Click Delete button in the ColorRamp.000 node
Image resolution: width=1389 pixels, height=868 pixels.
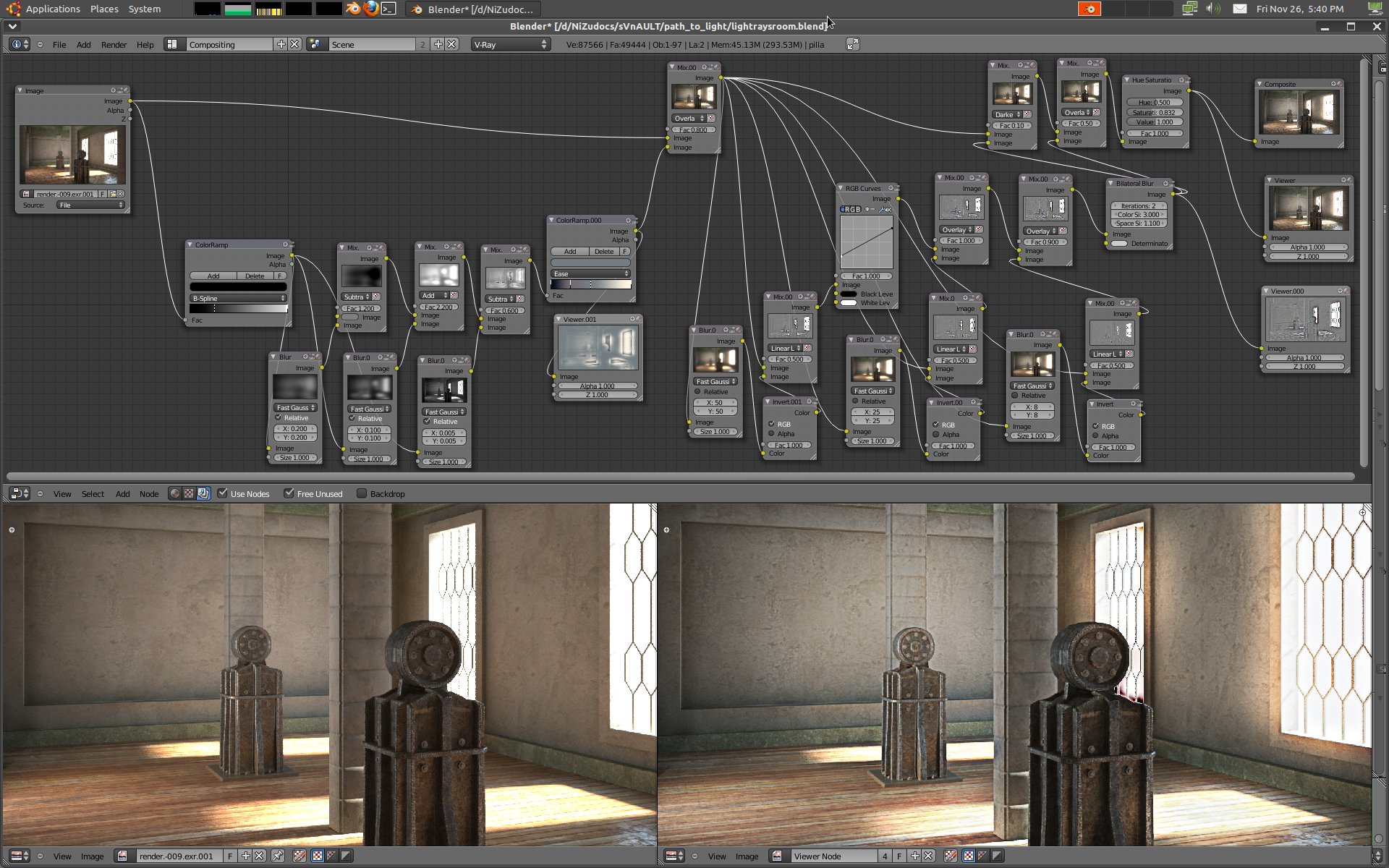coord(604,251)
